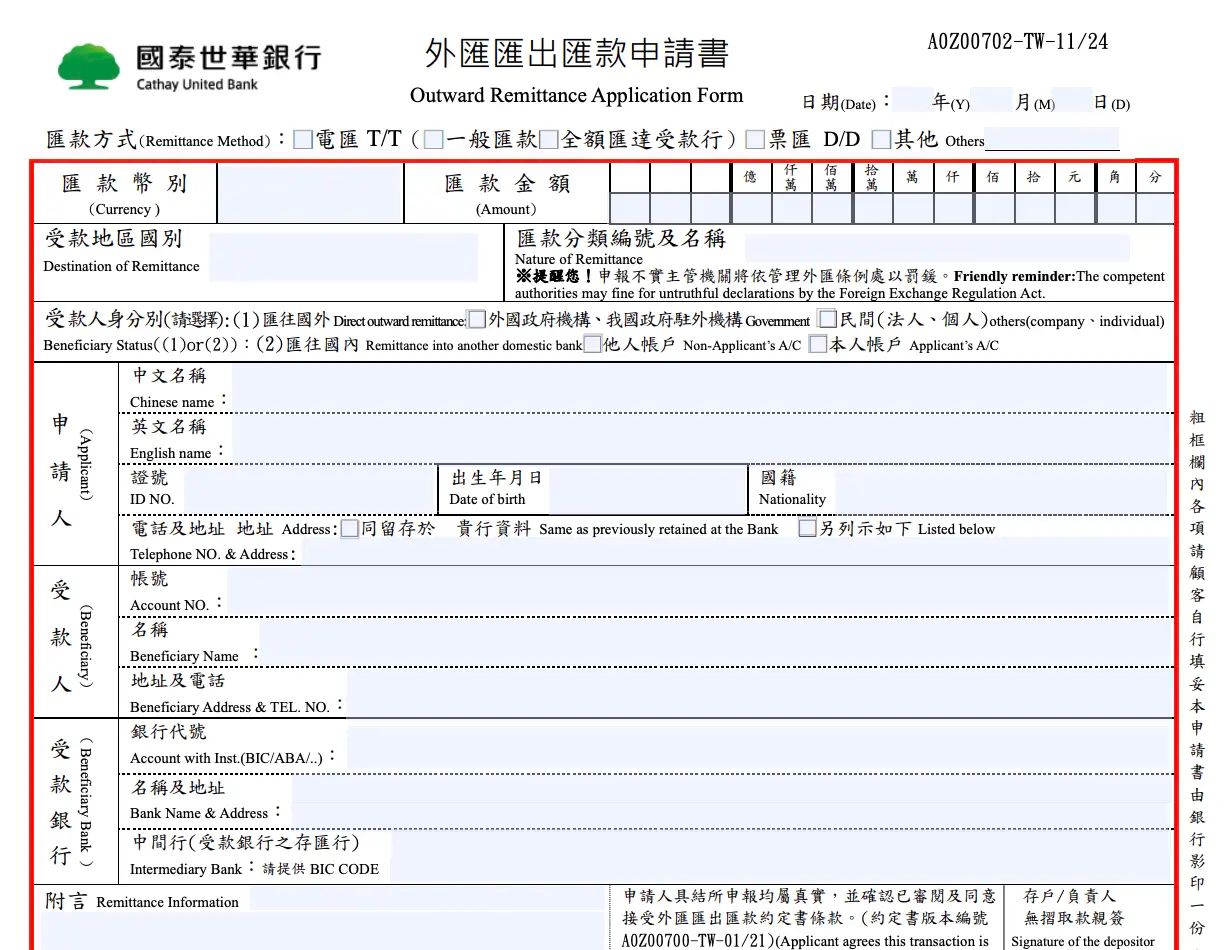Tick the Government beneficiary status checkbox
This screenshot has width=1228, height=950.
477,320
